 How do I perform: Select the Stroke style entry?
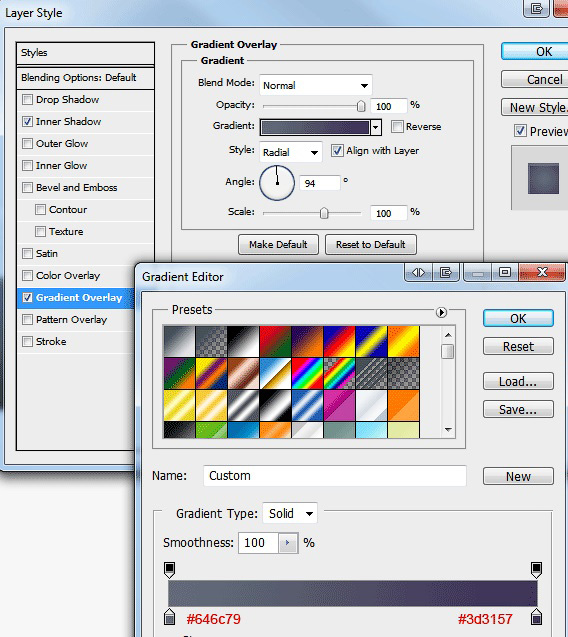(x=76, y=342)
